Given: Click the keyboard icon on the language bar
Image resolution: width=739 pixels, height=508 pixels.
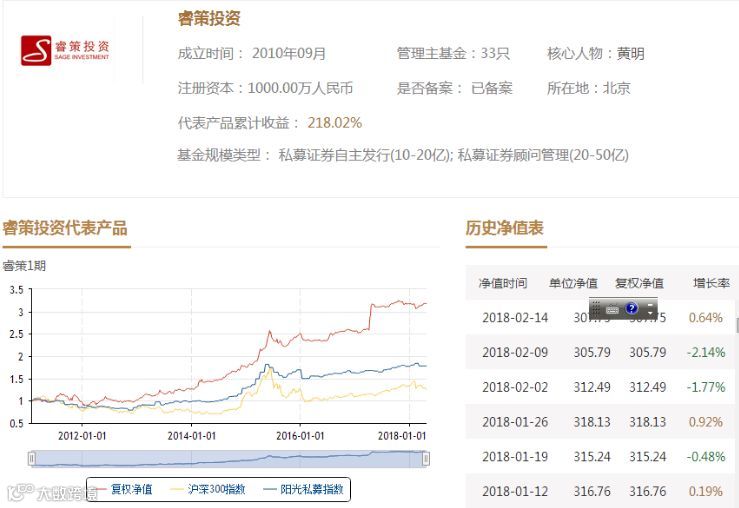Looking at the screenshot, I should pyautogui.click(x=612, y=310).
